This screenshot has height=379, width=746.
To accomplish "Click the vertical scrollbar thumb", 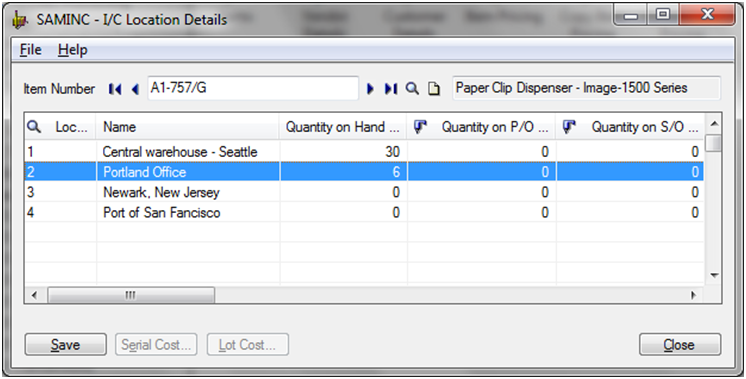I will click(714, 143).
